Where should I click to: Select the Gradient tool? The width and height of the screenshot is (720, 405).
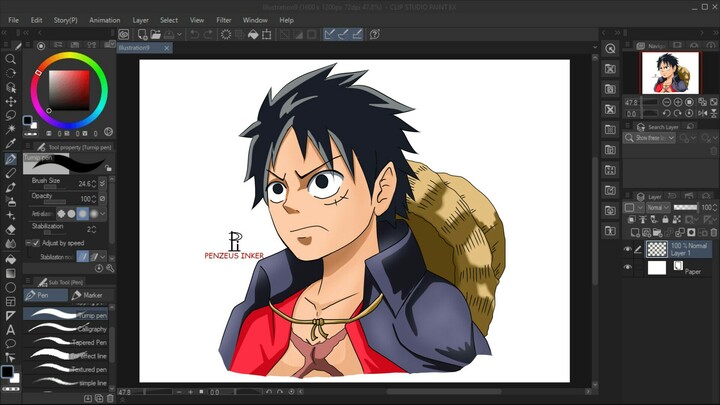10,273
